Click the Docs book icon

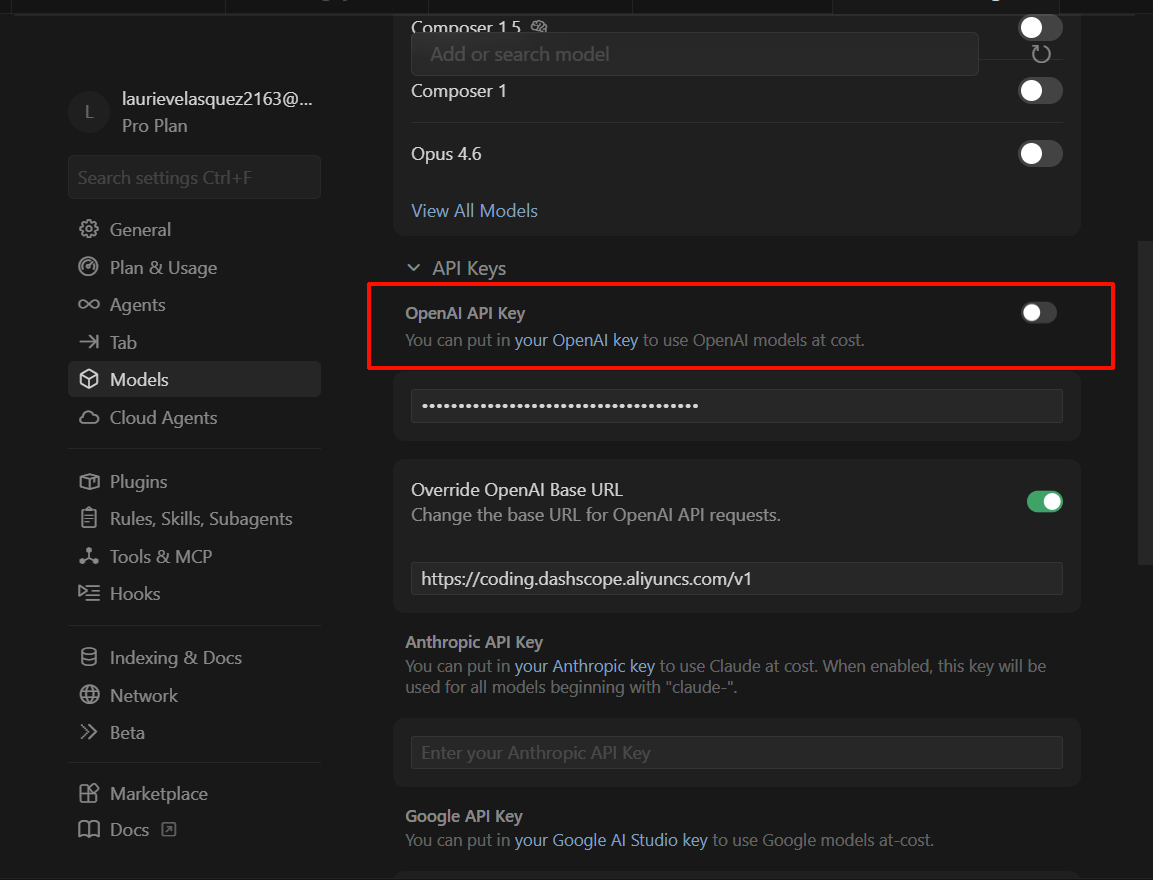point(89,829)
